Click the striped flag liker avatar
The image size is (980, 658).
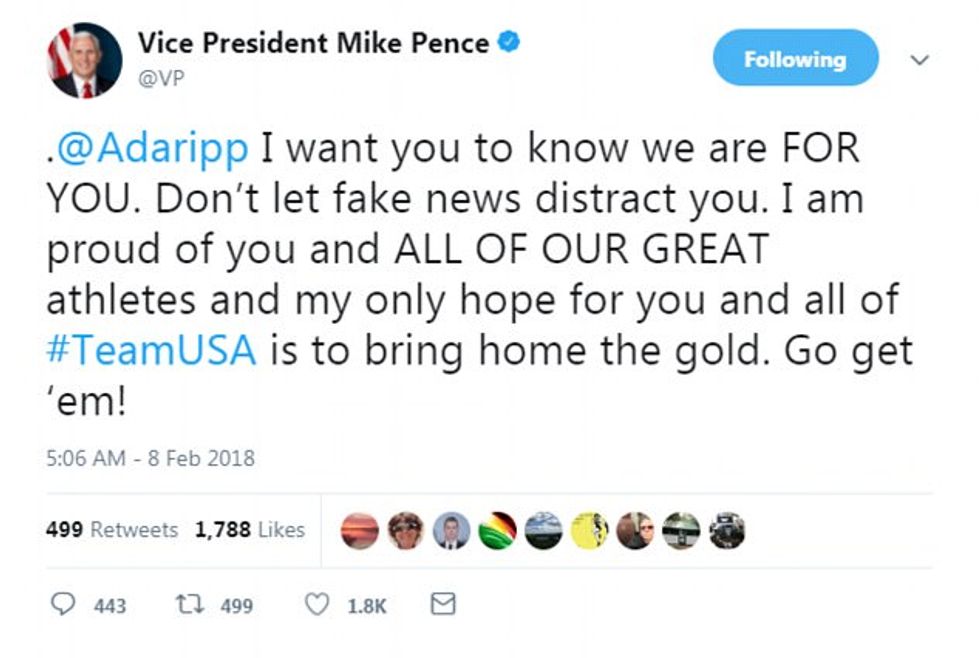pyautogui.click(x=497, y=530)
